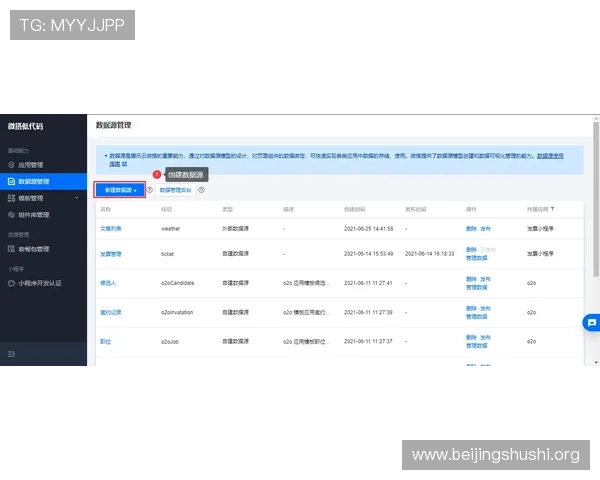The image size is (600, 480).
Task: Click the scrollbar down arrow
Action: [x=596, y=362]
